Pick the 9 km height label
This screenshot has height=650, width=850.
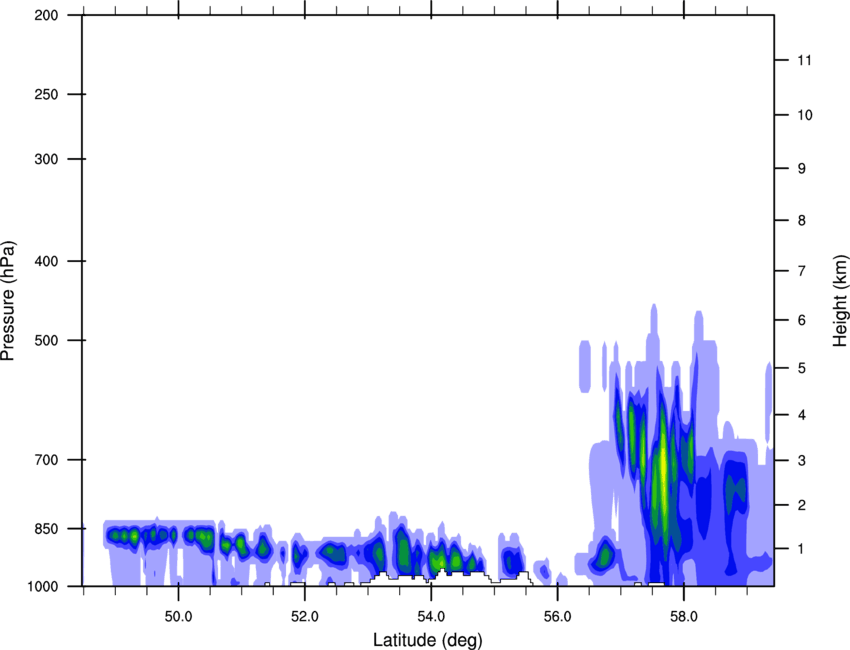(x=802, y=169)
